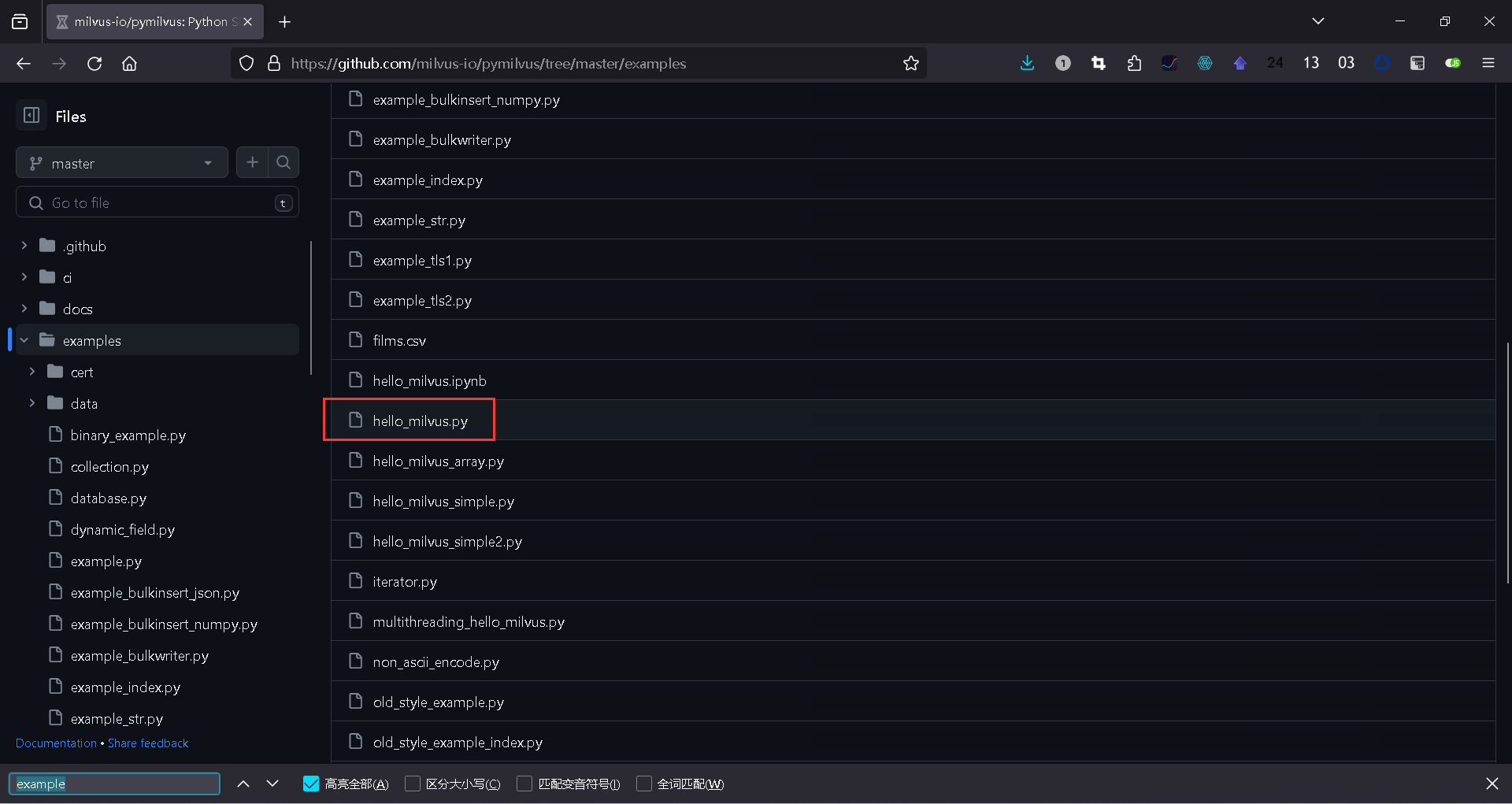Open multithreading_hello_milvus.py file
The width and height of the screenshot is (1512, 804).
tap(469, 622)
